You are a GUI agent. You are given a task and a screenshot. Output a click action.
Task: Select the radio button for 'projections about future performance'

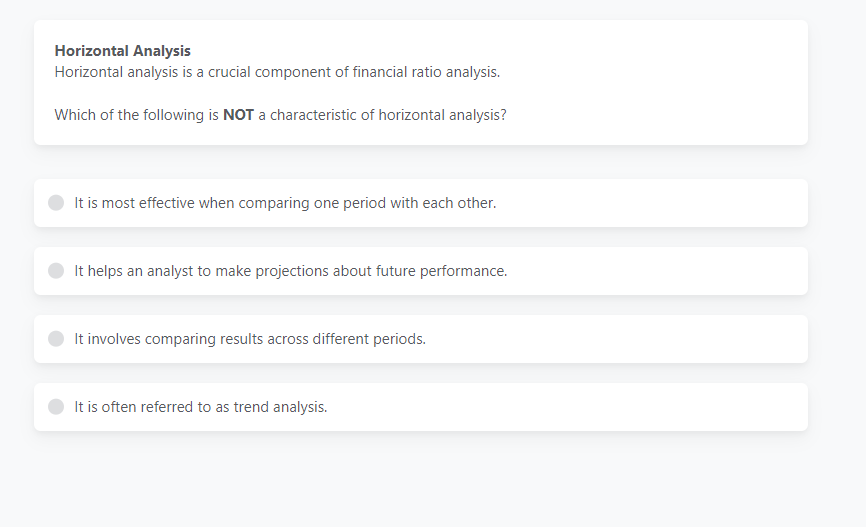(56, 271)
